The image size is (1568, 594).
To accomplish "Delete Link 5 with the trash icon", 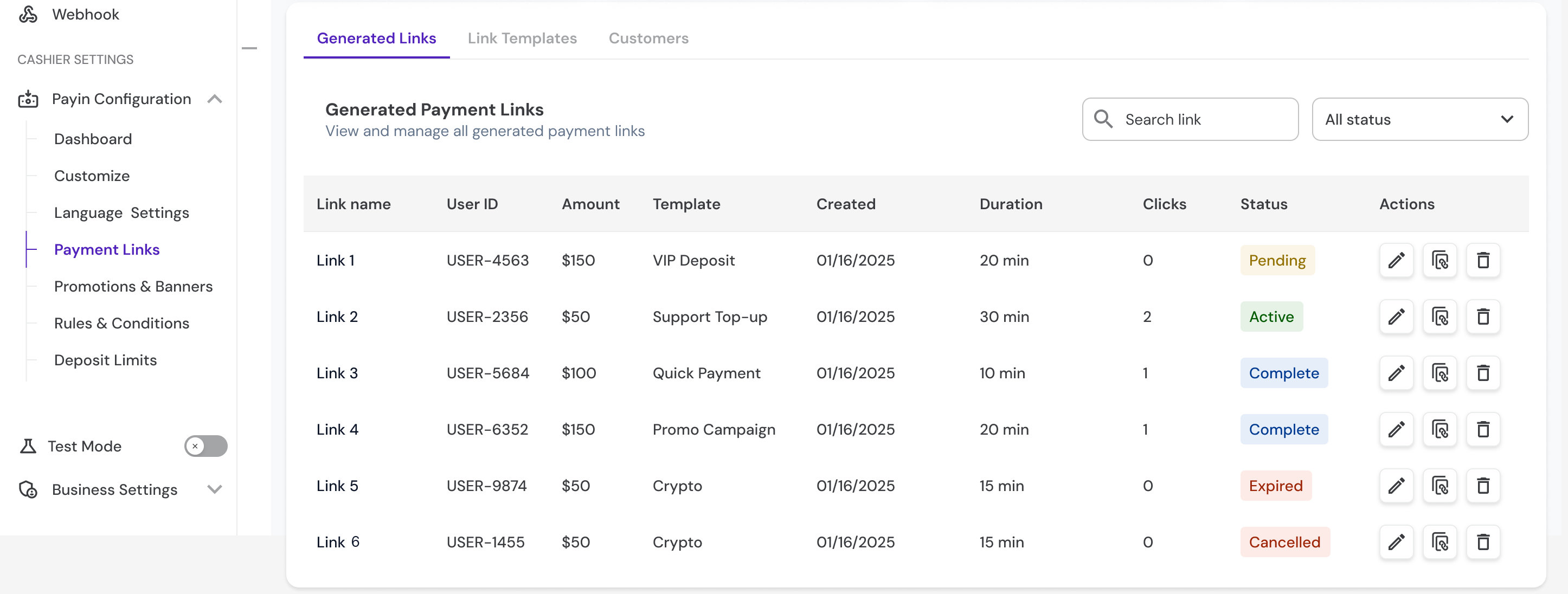I will pyautogui.click(x=1483, y=486).
